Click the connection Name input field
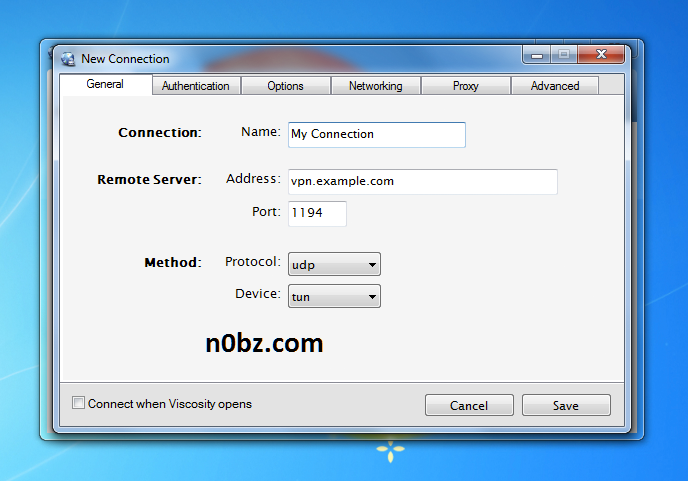 click(x=377, y=135)
